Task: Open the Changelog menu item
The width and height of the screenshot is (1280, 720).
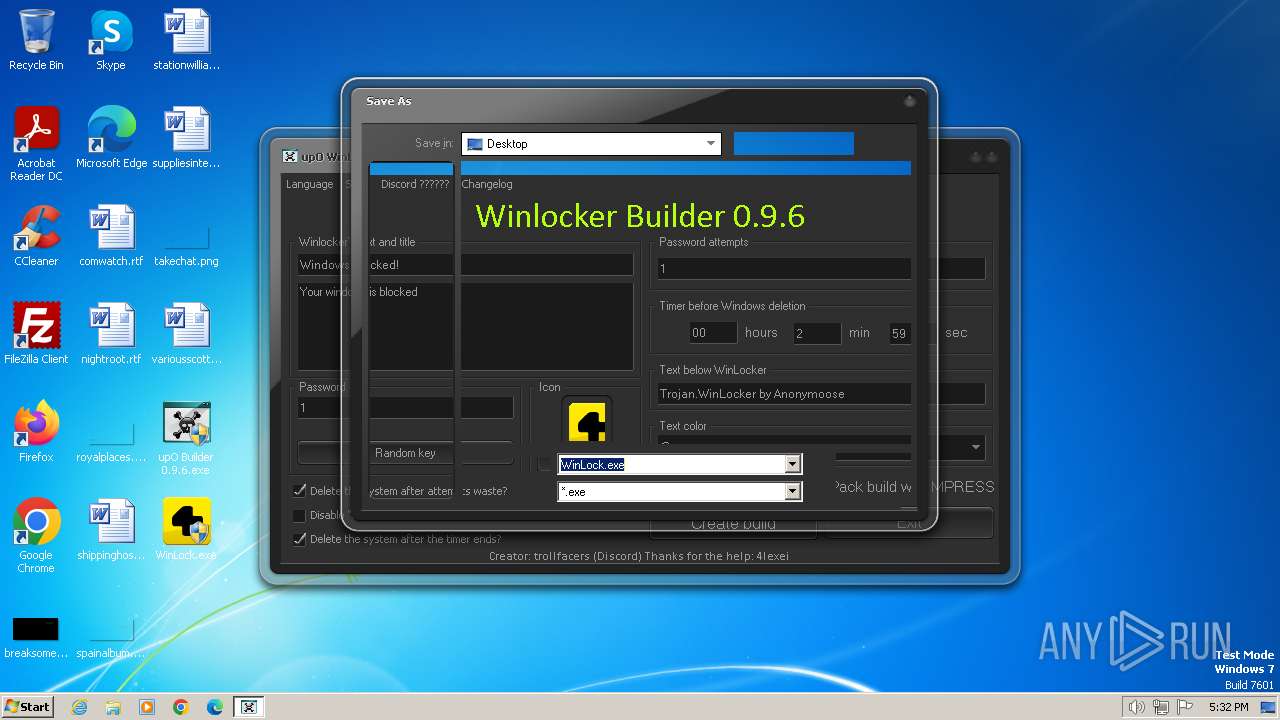Action: [487, 184]
